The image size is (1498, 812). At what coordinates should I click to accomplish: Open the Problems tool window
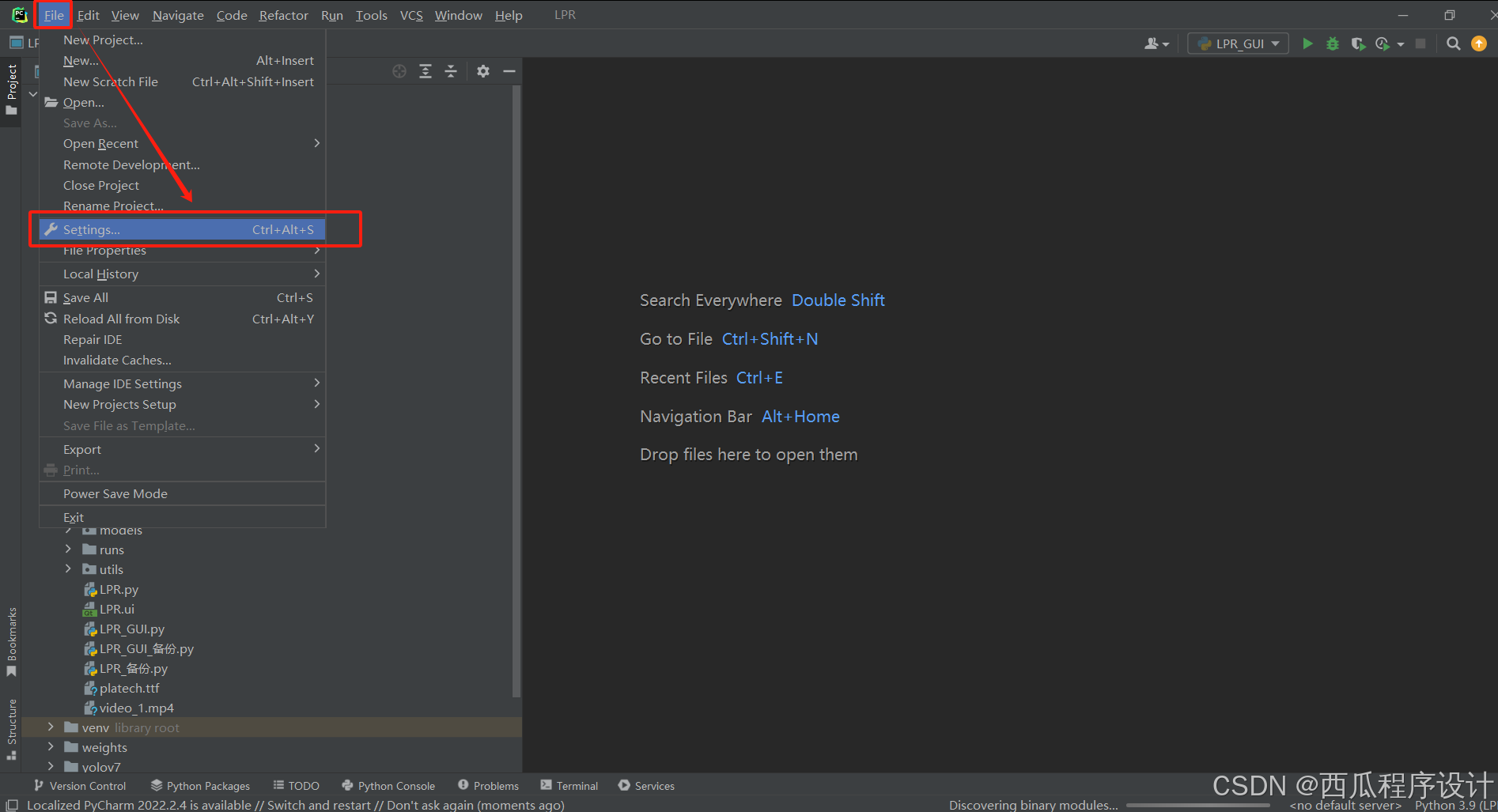[x=488, y=785]
